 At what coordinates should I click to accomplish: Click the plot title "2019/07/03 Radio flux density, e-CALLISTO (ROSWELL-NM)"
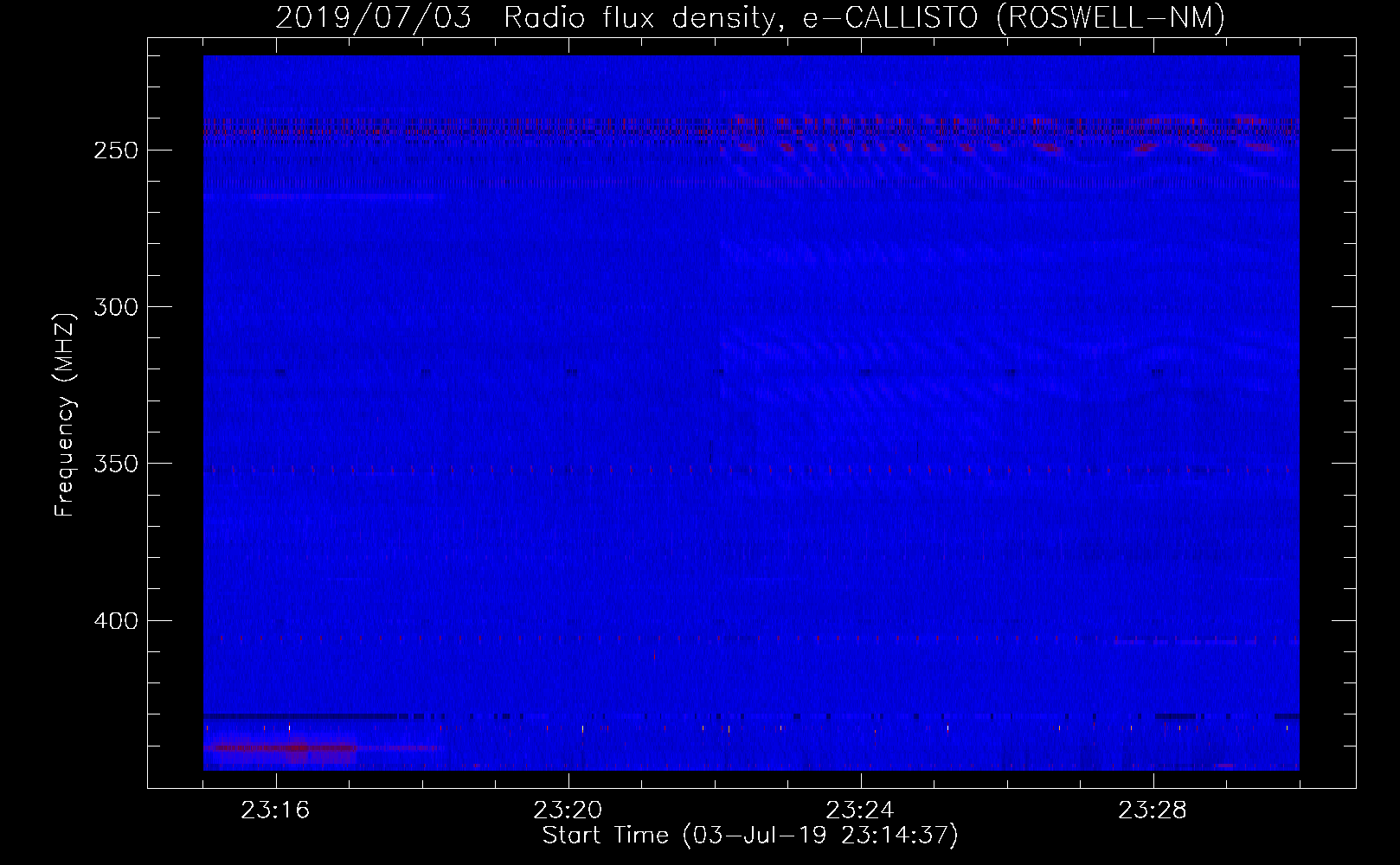750,17
